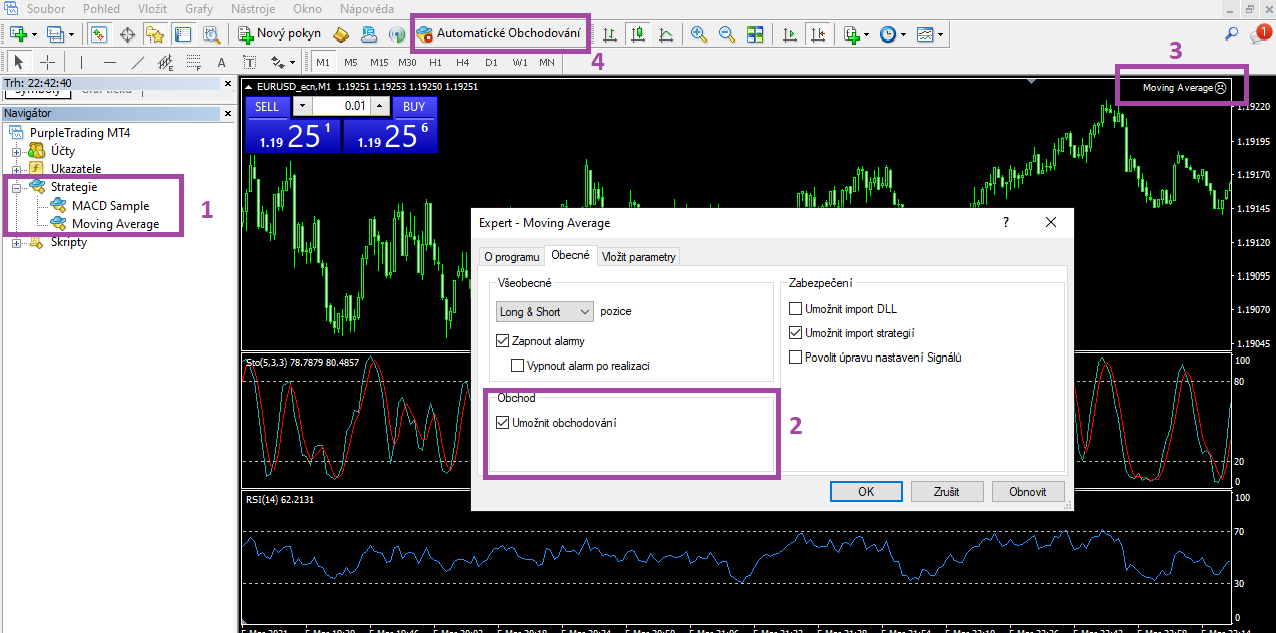Toggle Vypnout alarm po realizaci checkbox
This screenshot has width=1276, height=633.
518,366
